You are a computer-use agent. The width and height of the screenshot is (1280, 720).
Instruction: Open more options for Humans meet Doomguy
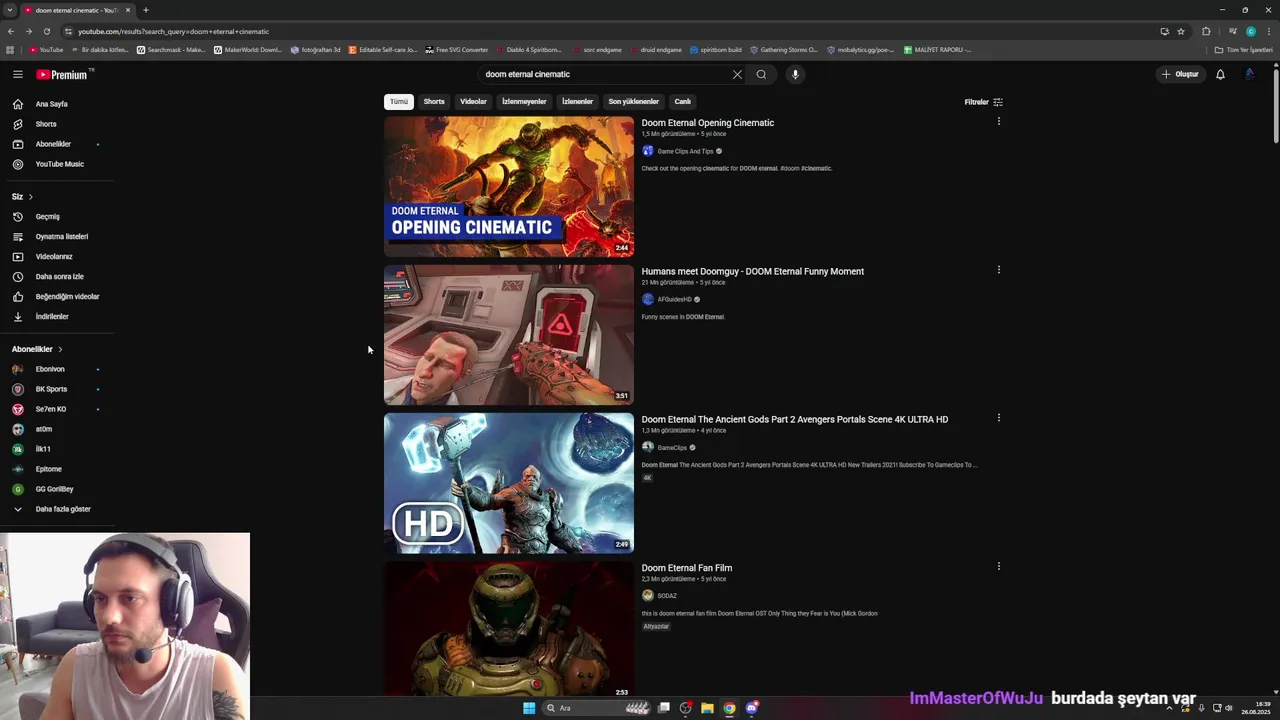click(x=998, y=270)
